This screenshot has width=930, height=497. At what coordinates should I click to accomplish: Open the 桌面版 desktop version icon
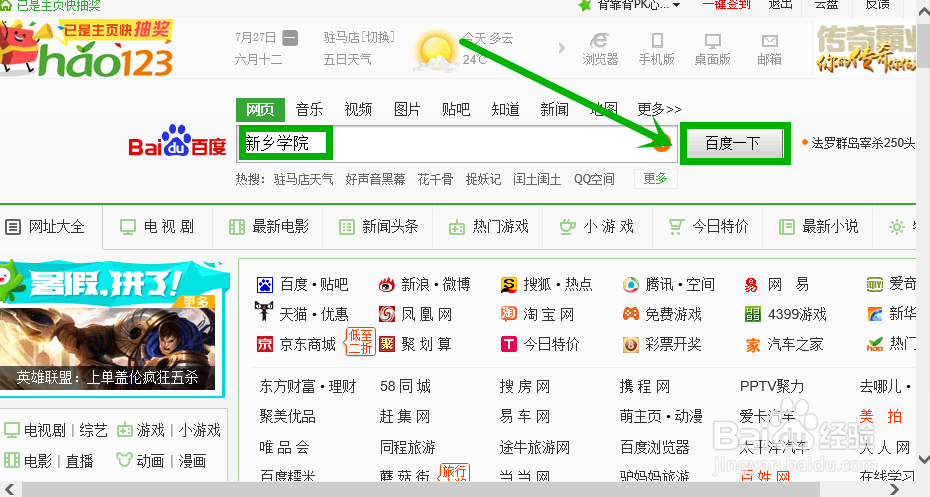(x=712, y=48)
